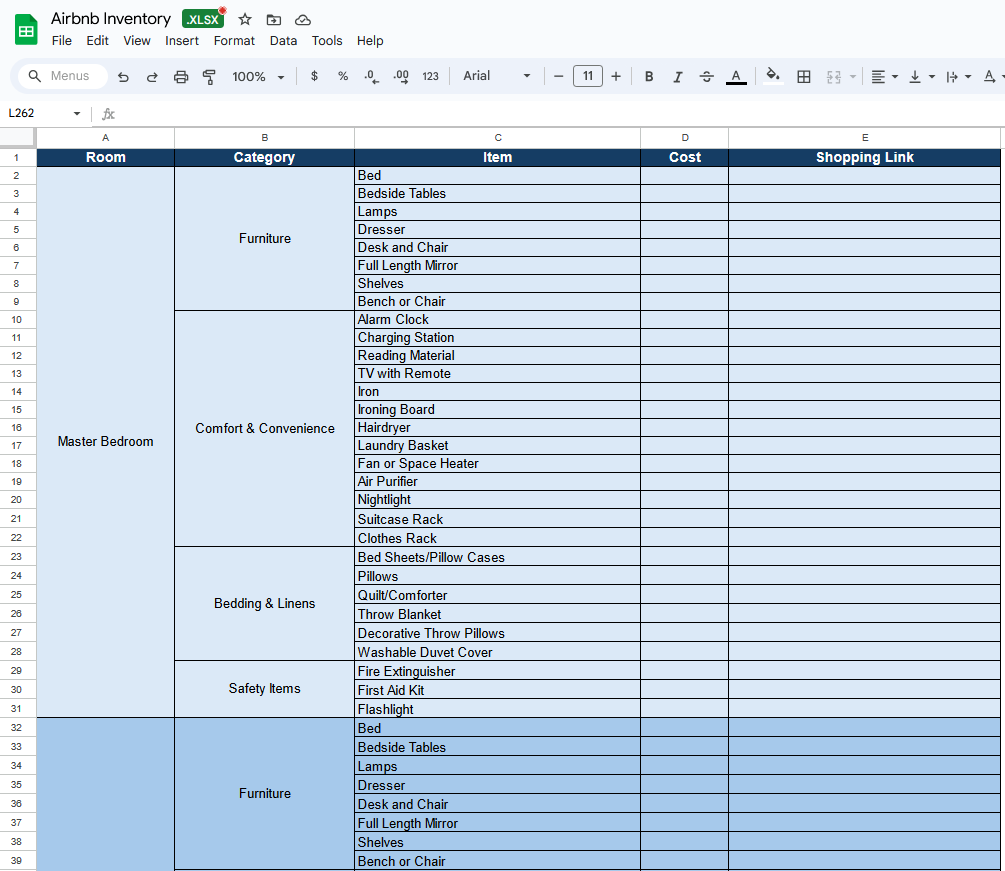The height and width of the screenshot is (871, 1005).
Task: Activate the paint format tool
Action: [x=209, y=77]
